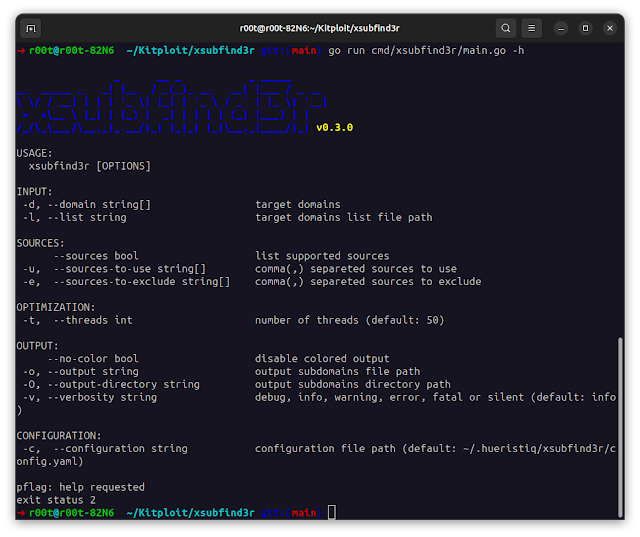Click 'configuration file path' description
This screenshot has width=640, height=537.
(325, 448)
